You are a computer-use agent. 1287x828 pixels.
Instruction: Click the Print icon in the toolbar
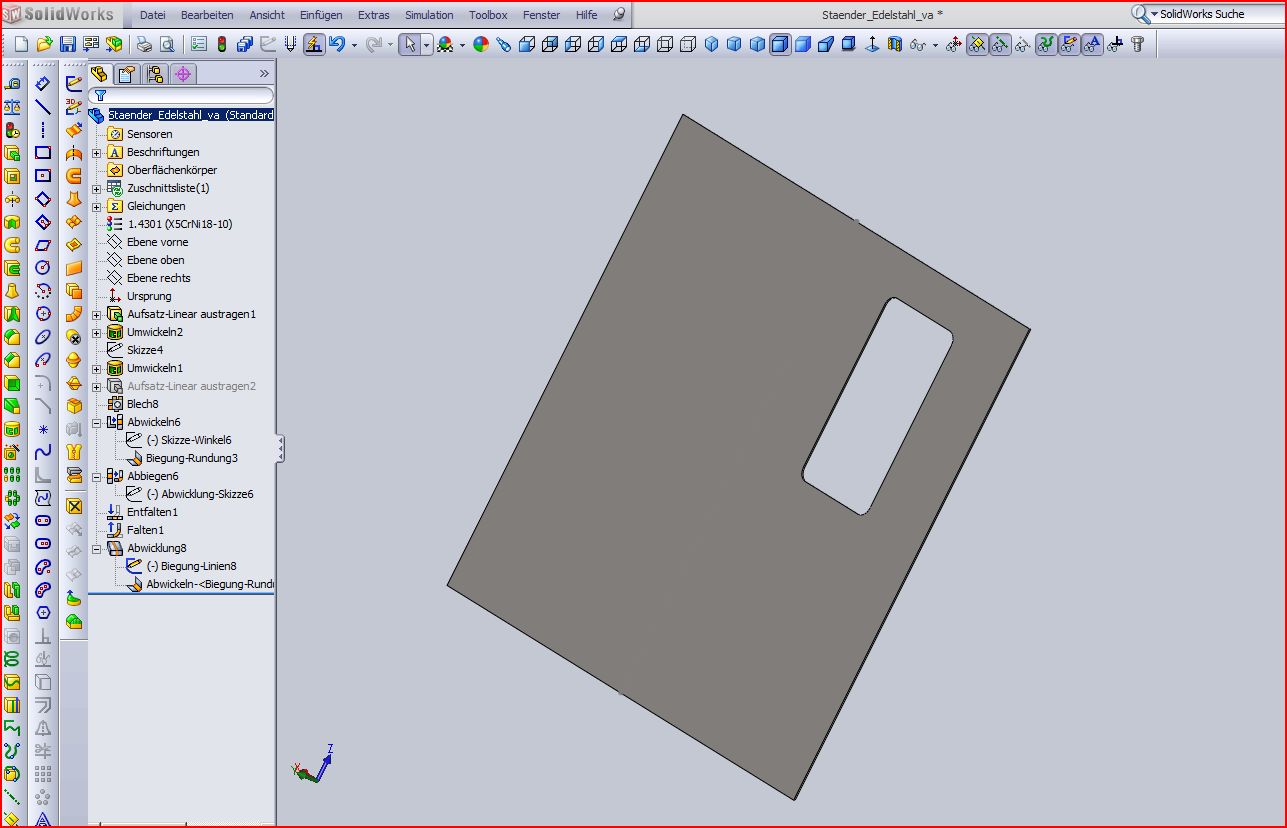point(144,44)
